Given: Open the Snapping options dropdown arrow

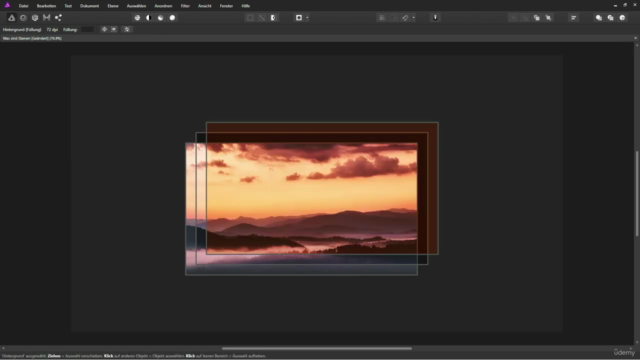Looking at the screenshot, I should click(413, 18).
